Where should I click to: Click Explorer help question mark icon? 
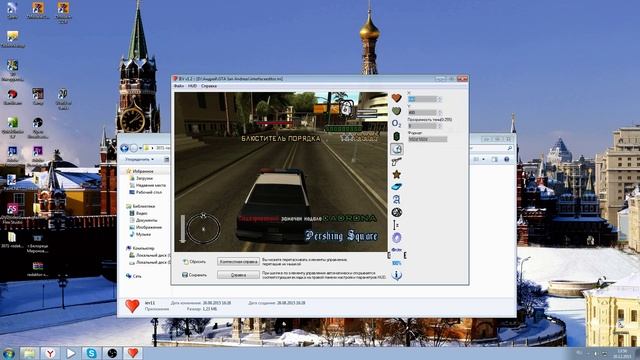[507, 160]
